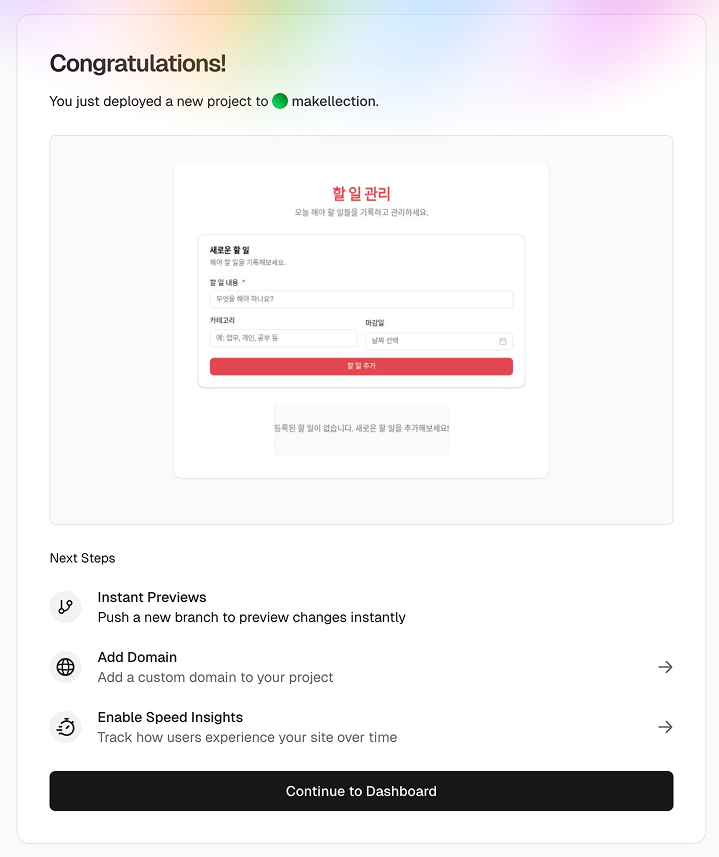This screenshot has height=857, width=719.
Task: Open Enable Speed Insights step
Action: tap(170, 717)
